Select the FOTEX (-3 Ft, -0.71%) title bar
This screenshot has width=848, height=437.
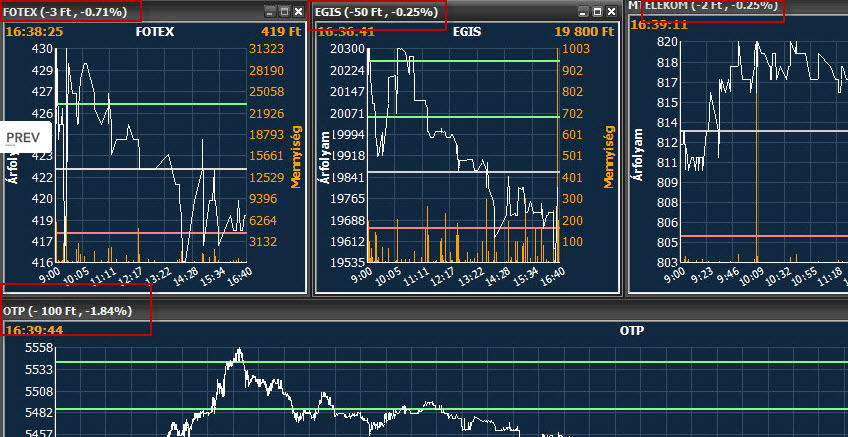click(x=154, y=11)
